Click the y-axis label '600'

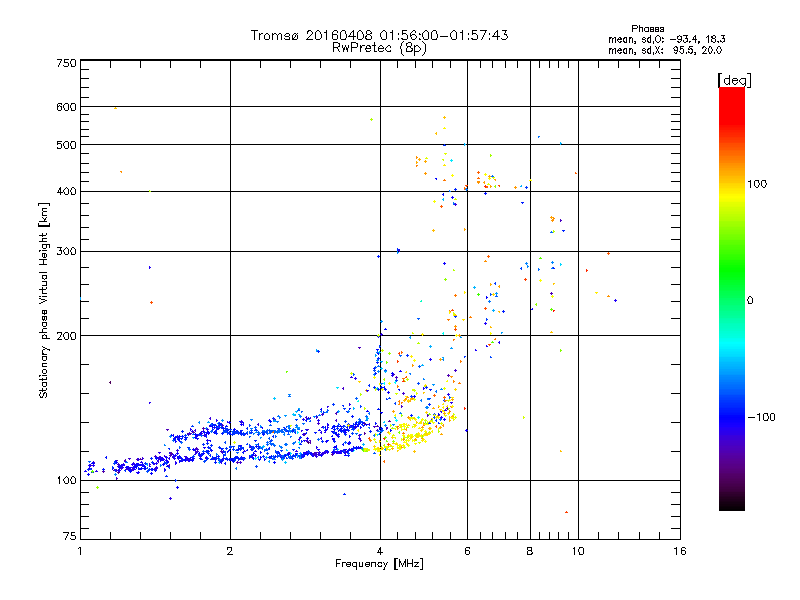(x=66, y=107)
